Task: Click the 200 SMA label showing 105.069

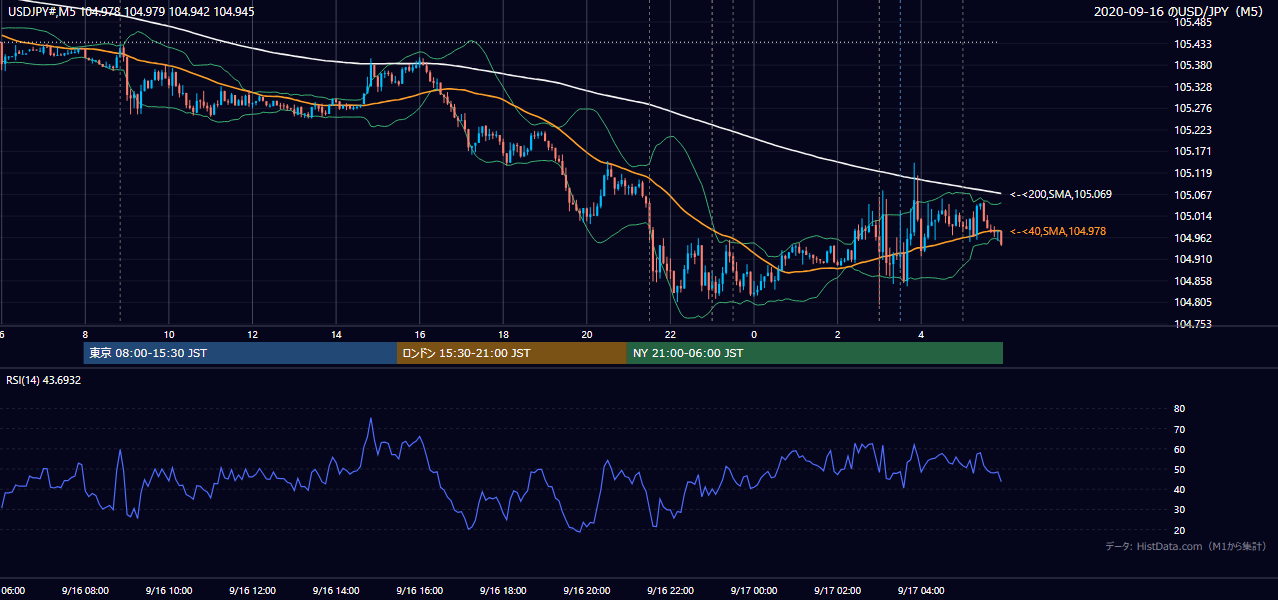Action: tap(1061, 194)
